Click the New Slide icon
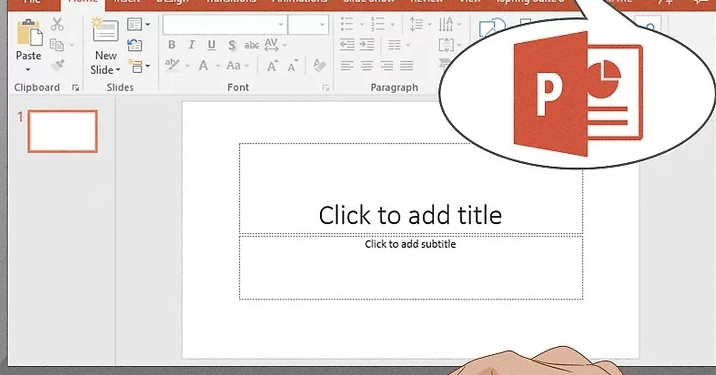Screen dimensions: 716x375 point(105,31)
